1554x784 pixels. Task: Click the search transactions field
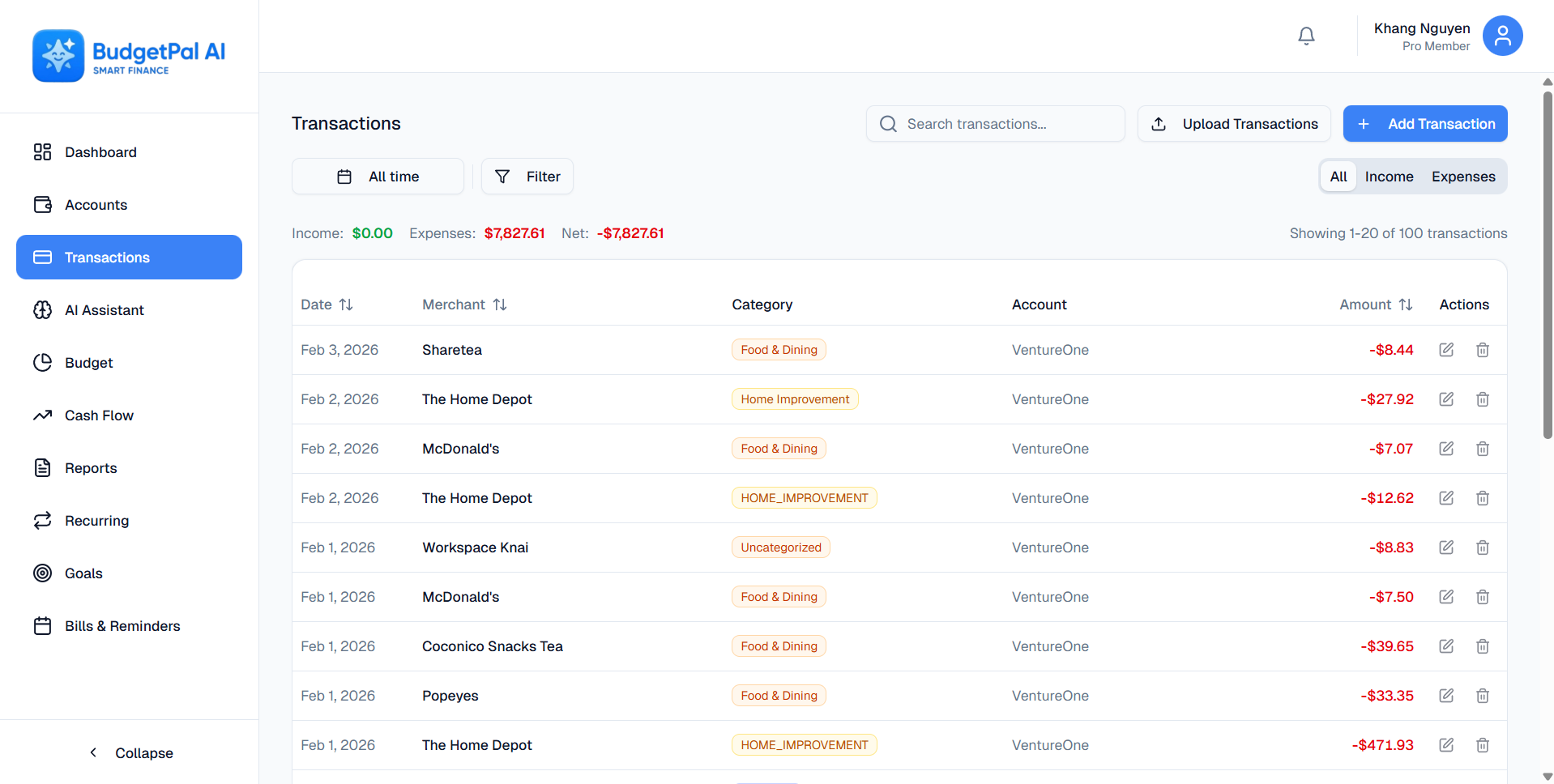click(x=995, y=123)
